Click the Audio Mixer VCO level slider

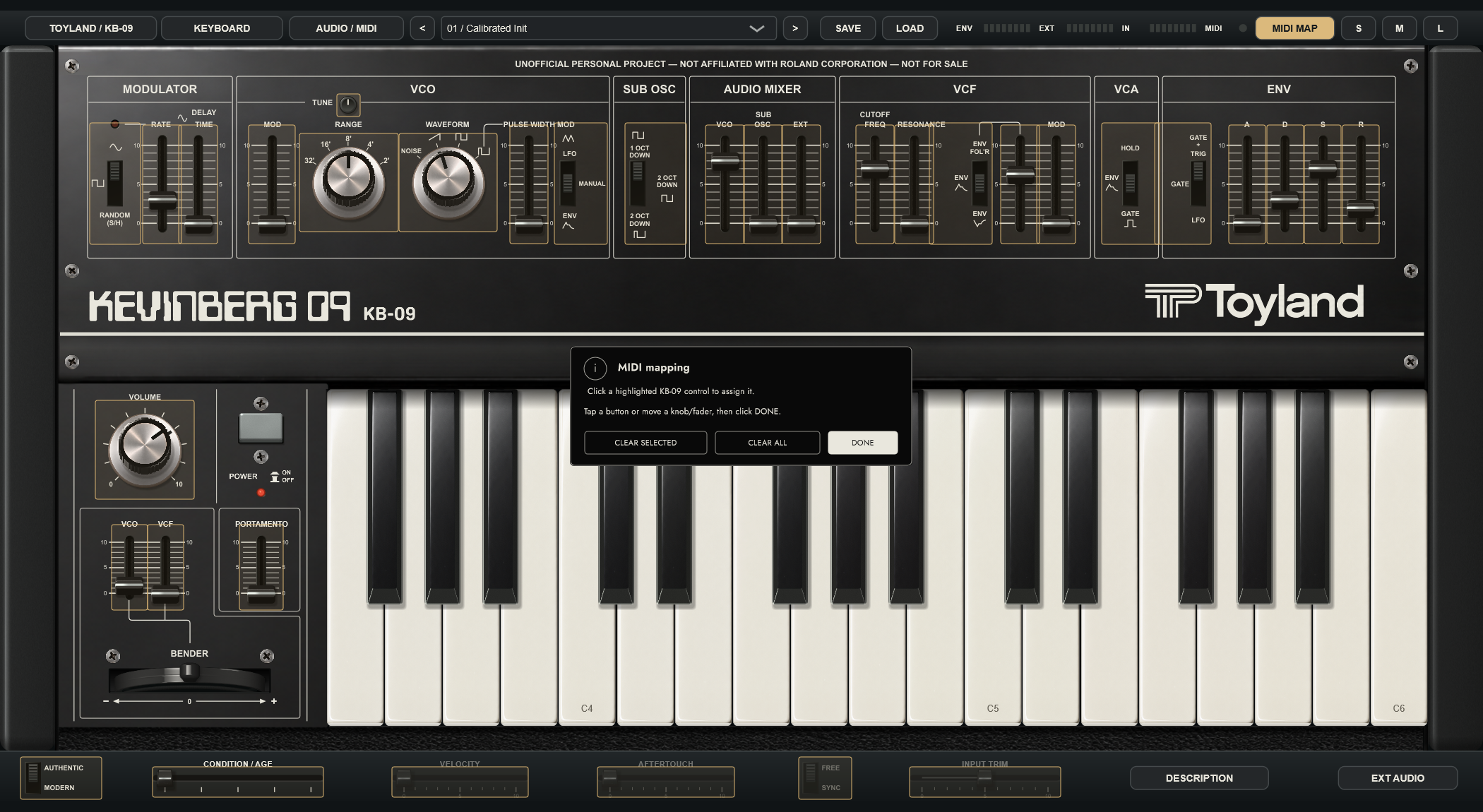point(725,184)
